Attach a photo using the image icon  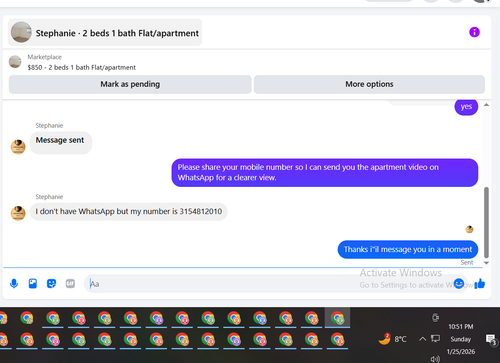pos(33,284)
